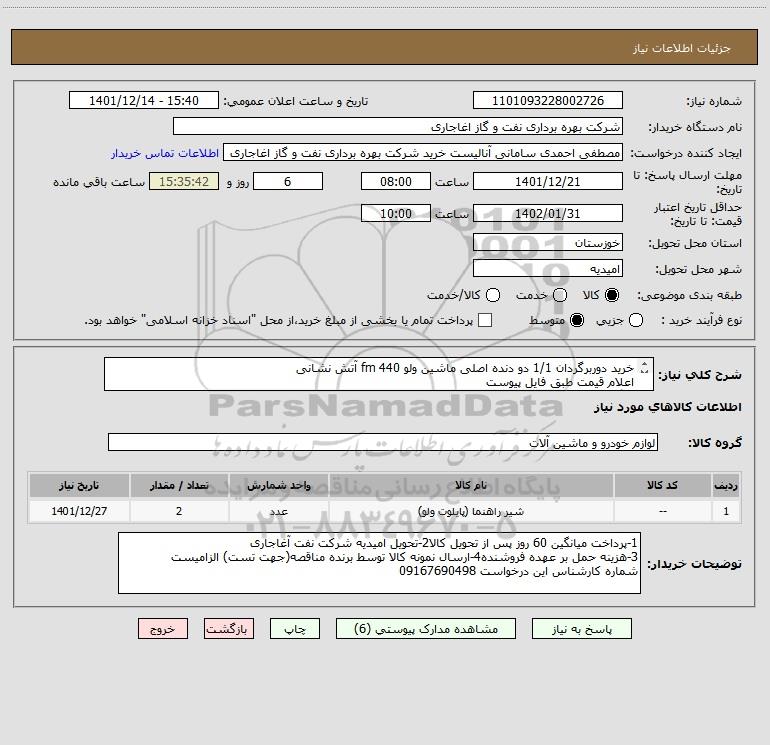Click the delivery city field 'امیدیه'
This screenshot has width=770, height=745.
(548, 269)
